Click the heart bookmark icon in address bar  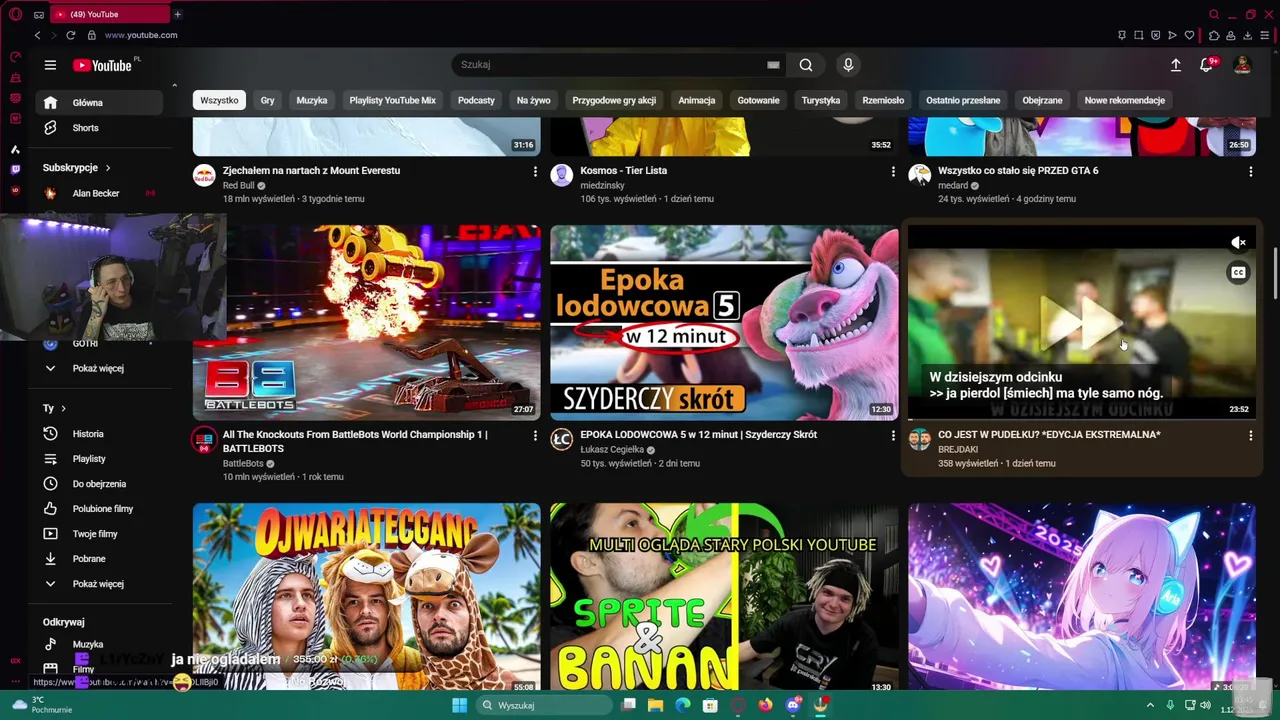[x=1189, y=35]
